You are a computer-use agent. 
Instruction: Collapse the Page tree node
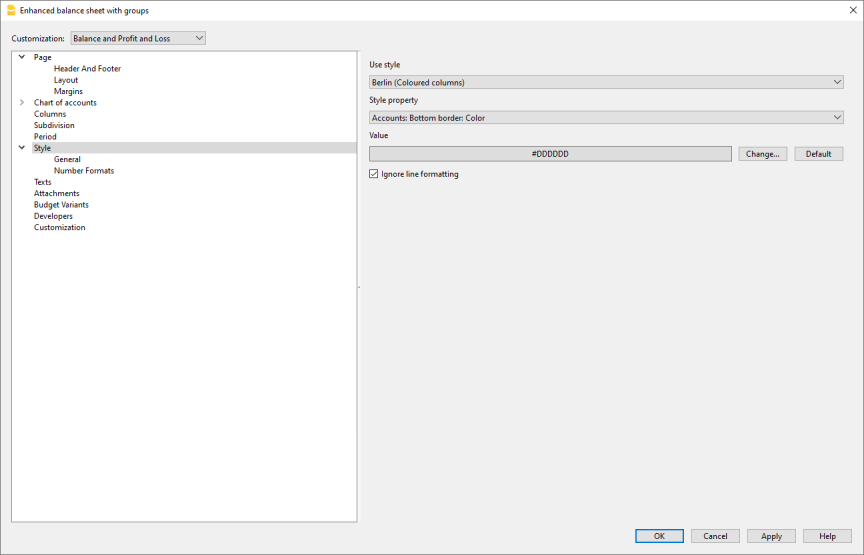(22, 57)
